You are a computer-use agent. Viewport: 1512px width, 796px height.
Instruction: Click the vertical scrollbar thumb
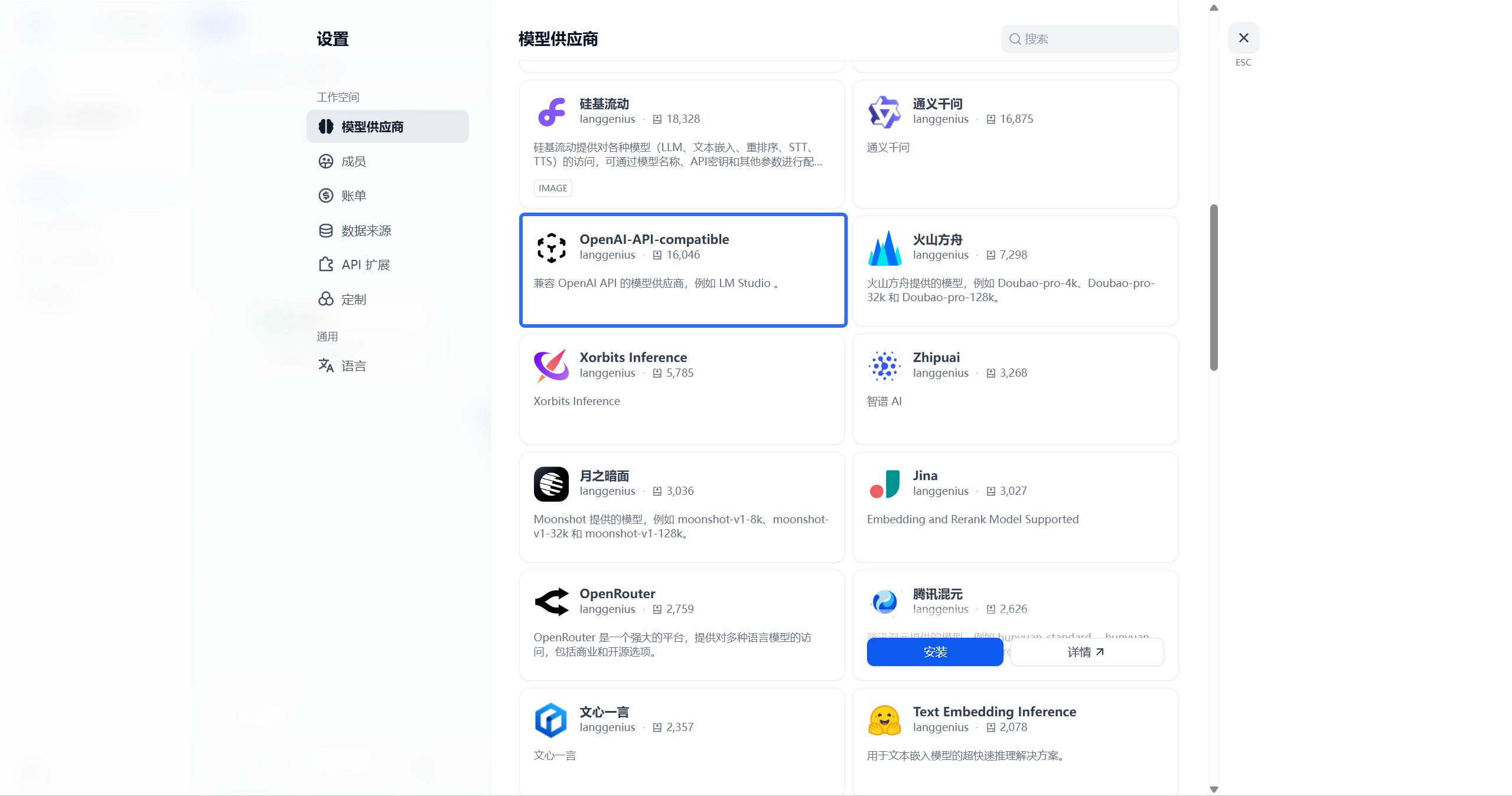(1214, 288)
